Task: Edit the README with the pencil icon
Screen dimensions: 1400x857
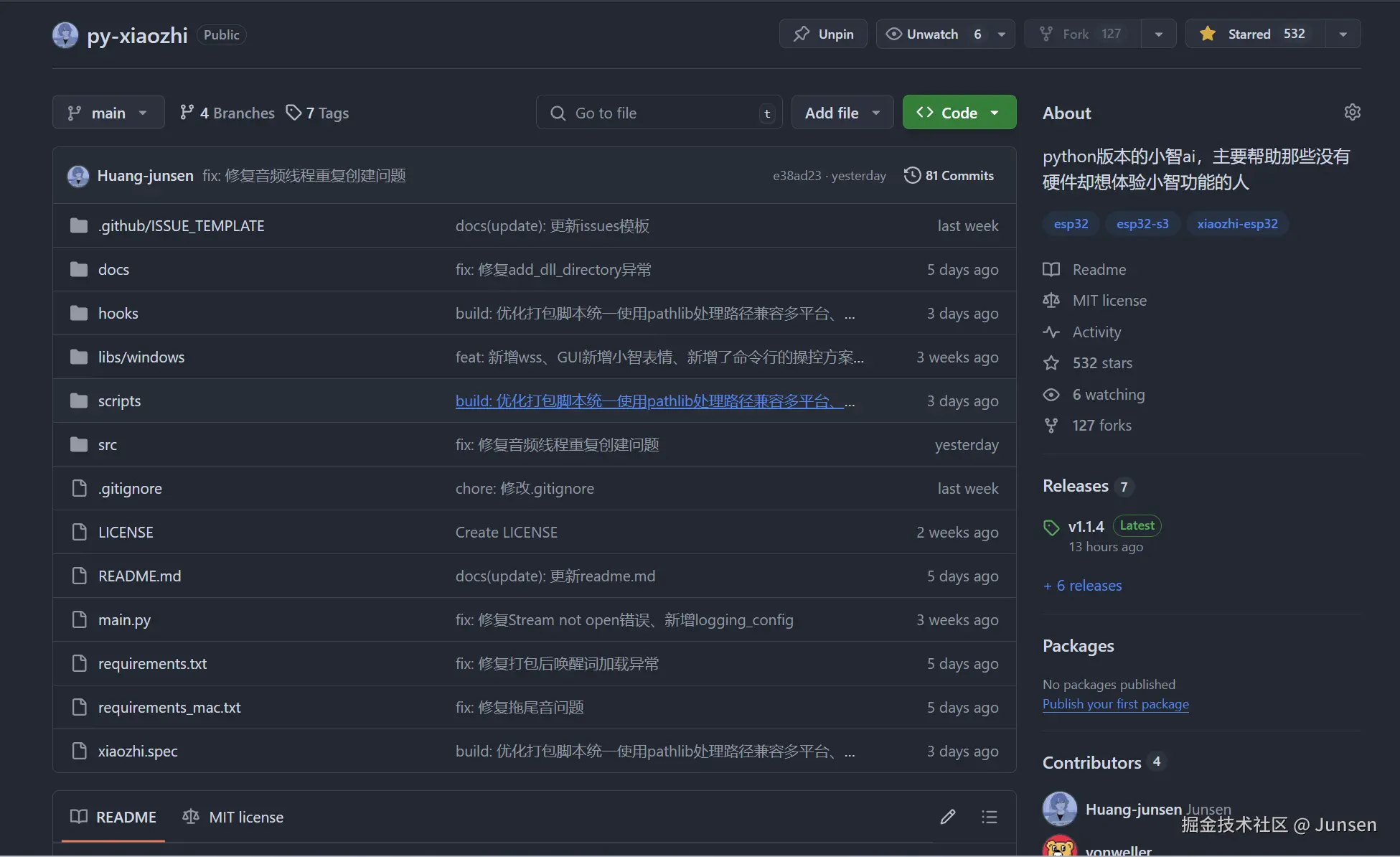Action: [947, 817]
